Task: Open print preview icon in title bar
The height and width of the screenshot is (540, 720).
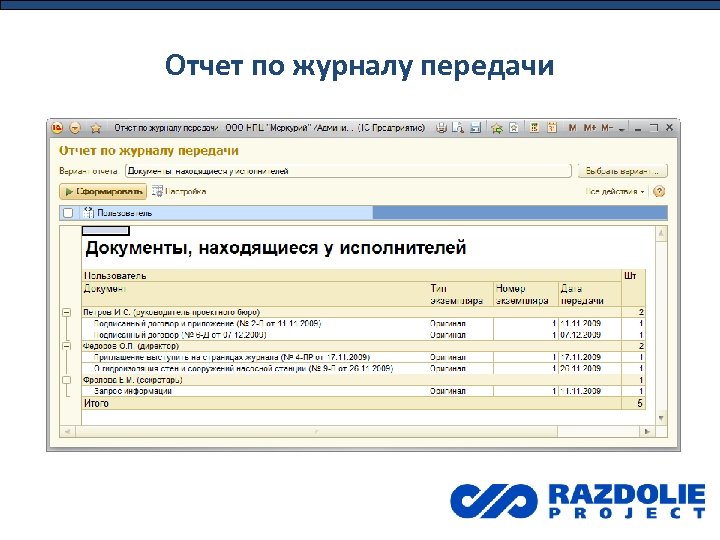Action: point(458,128)
